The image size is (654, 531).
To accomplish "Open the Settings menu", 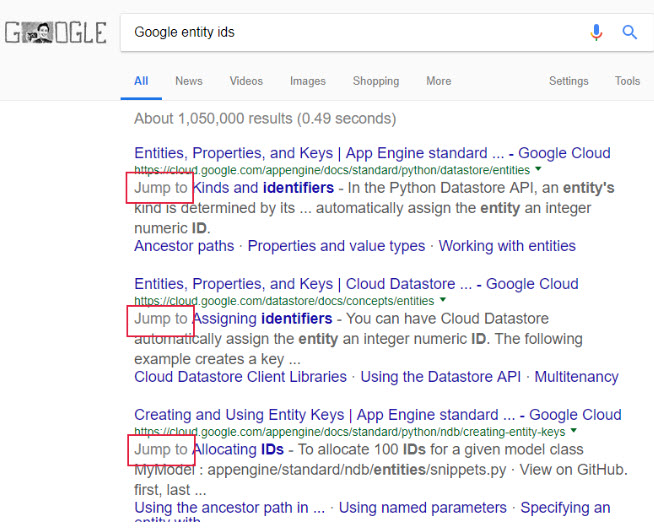I will click(568, 81).
